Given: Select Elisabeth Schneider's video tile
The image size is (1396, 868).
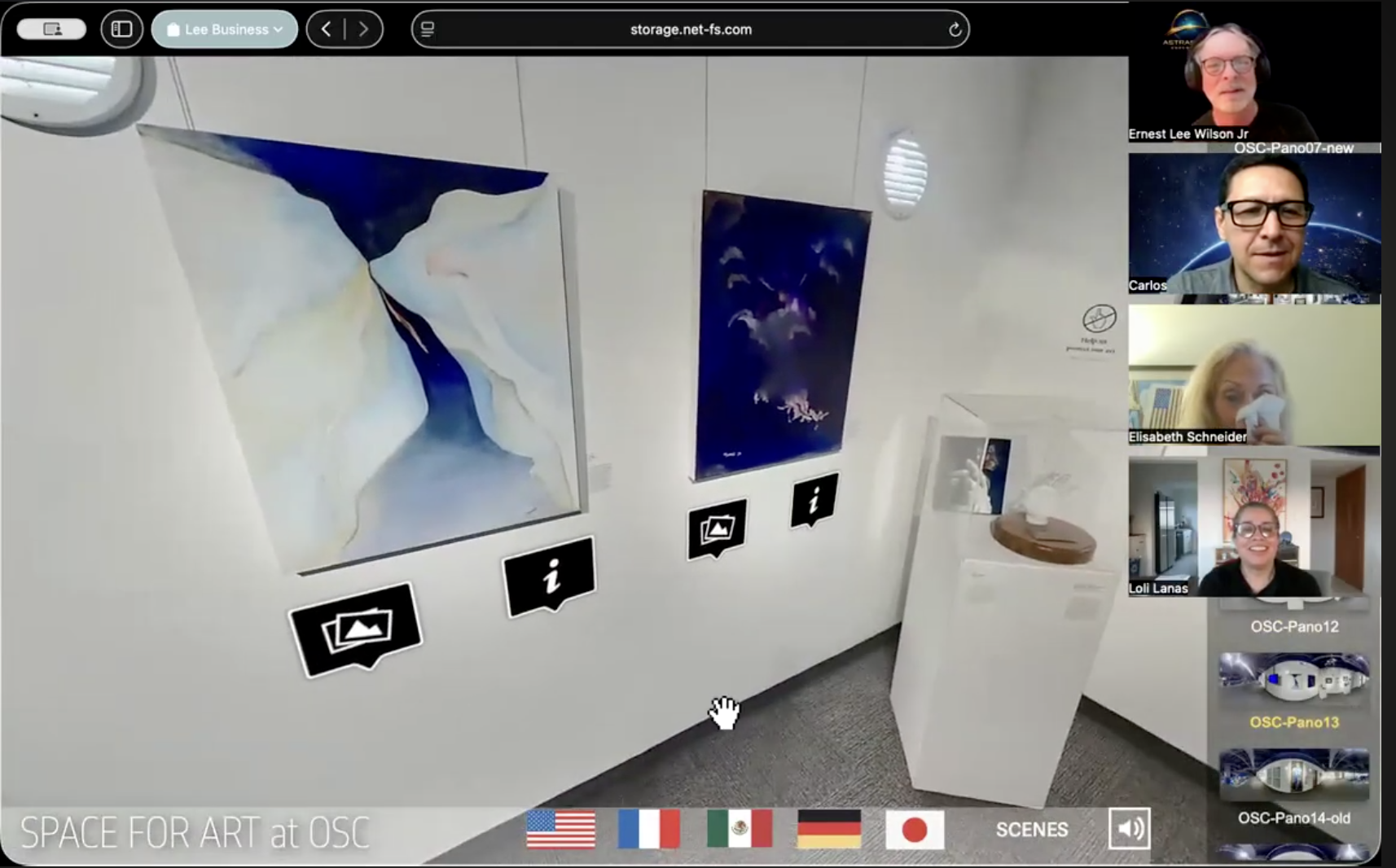Looking at the screenshot, I should (x=1254, y=375).
